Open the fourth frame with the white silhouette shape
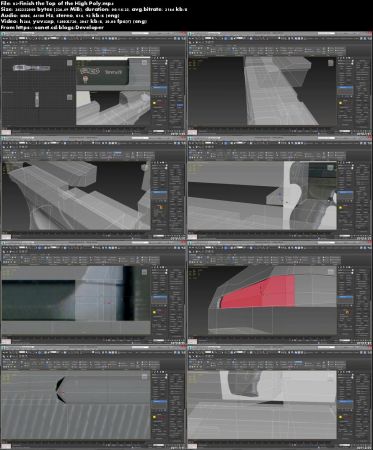 click(279, 188)
